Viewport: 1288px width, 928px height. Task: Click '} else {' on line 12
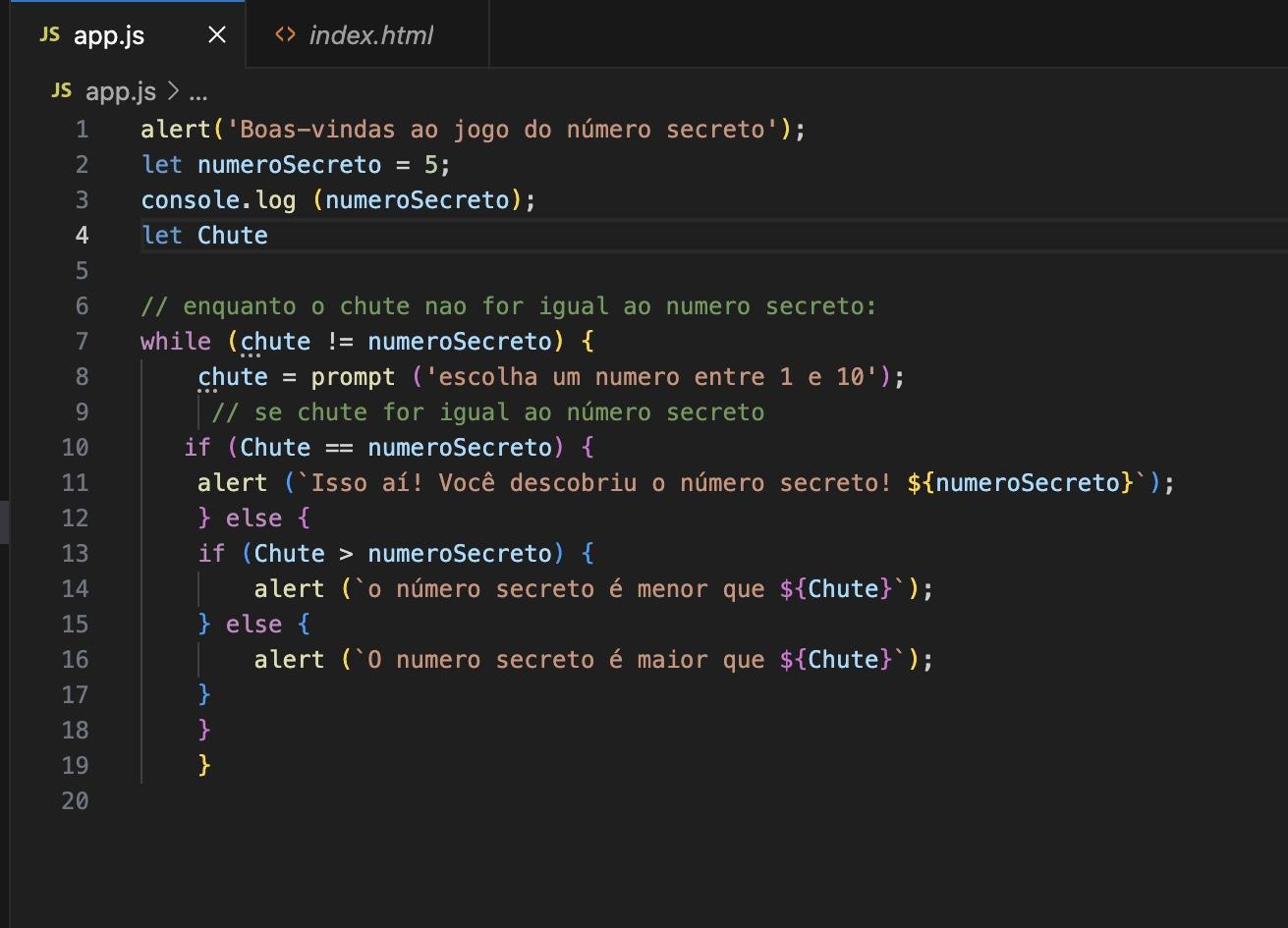(254, 519)
